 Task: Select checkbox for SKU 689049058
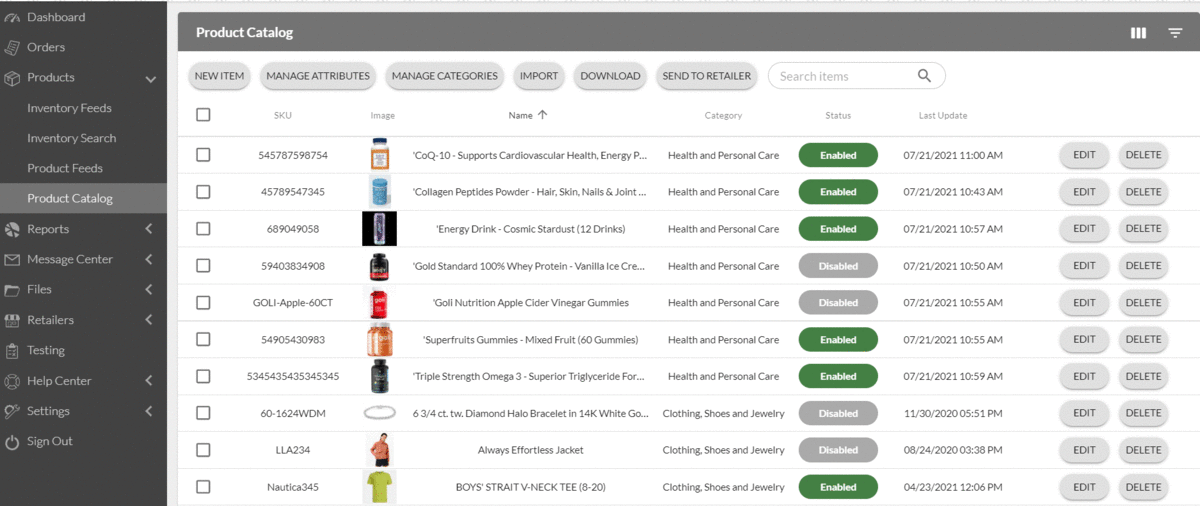point(203,229)
